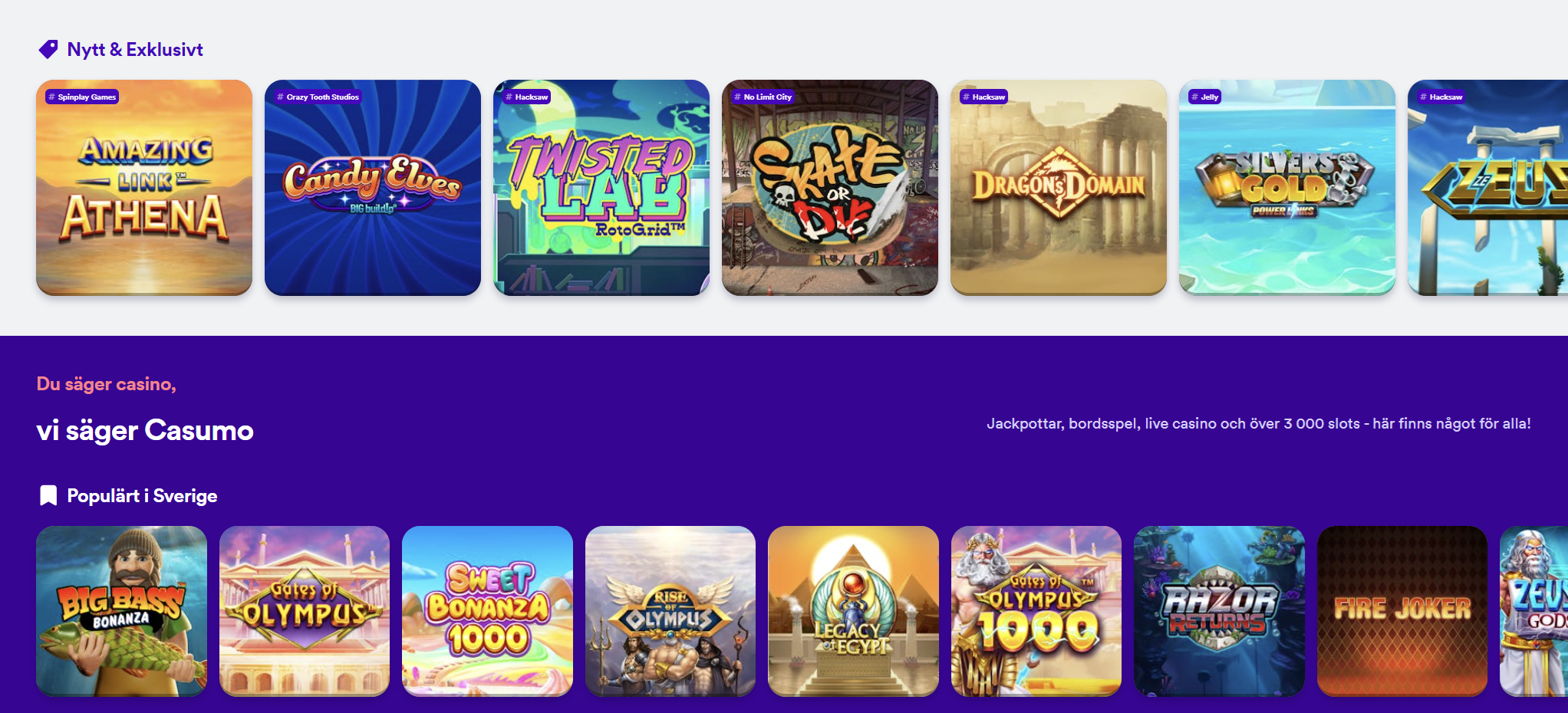Click the Crazy Tooth Studios provider tag
Image resolution: width=1568 pixels, height=713 pixels.
click(318, 97)
